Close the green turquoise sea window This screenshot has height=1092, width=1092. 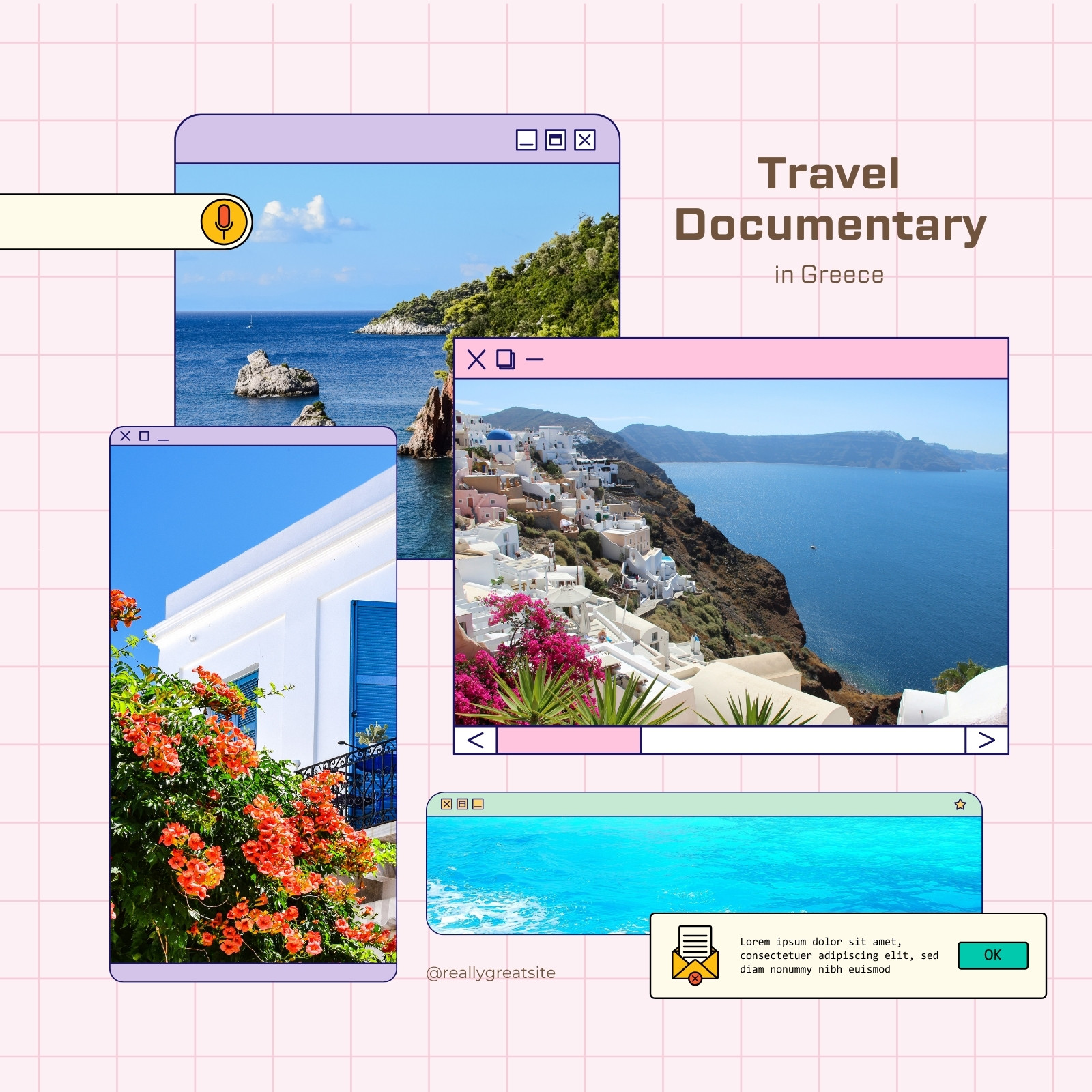[446, 804]
